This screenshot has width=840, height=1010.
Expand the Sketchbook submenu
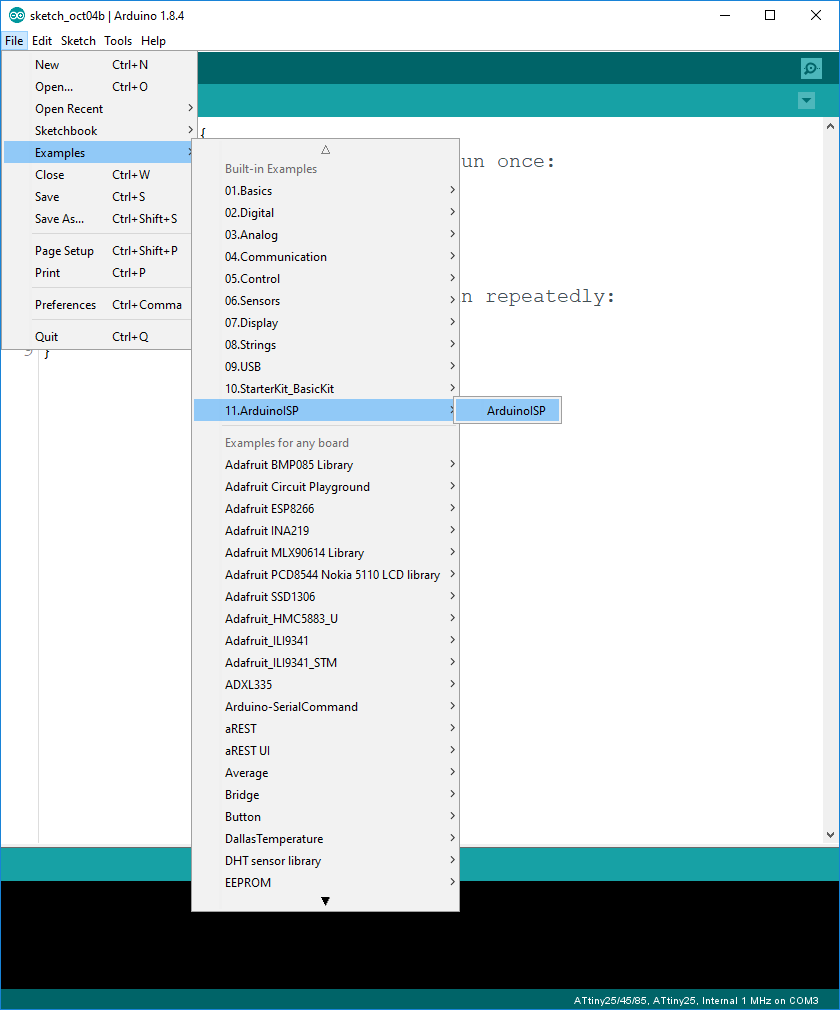tap(98, 131)
